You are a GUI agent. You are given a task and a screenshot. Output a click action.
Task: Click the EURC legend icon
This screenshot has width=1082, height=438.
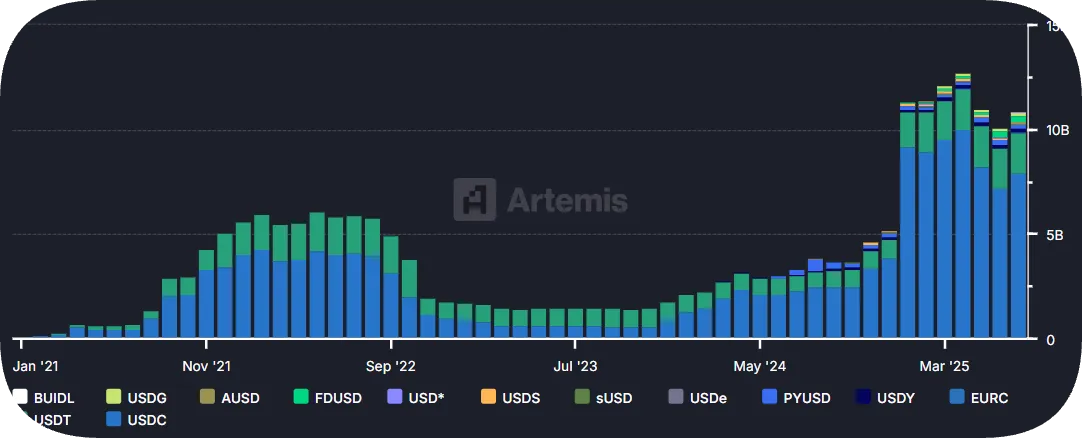point(955,397)
